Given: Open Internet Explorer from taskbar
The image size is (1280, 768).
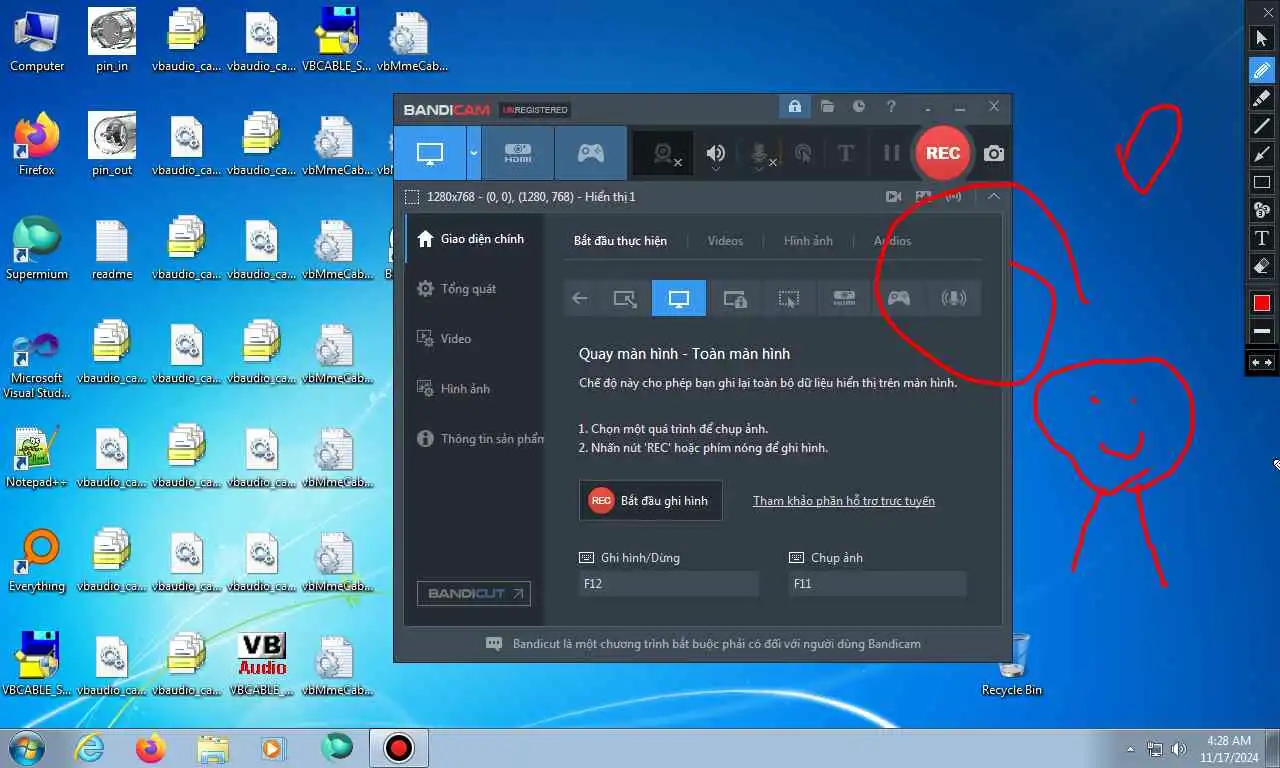Looking at the screenshot, I should point(89,748).
